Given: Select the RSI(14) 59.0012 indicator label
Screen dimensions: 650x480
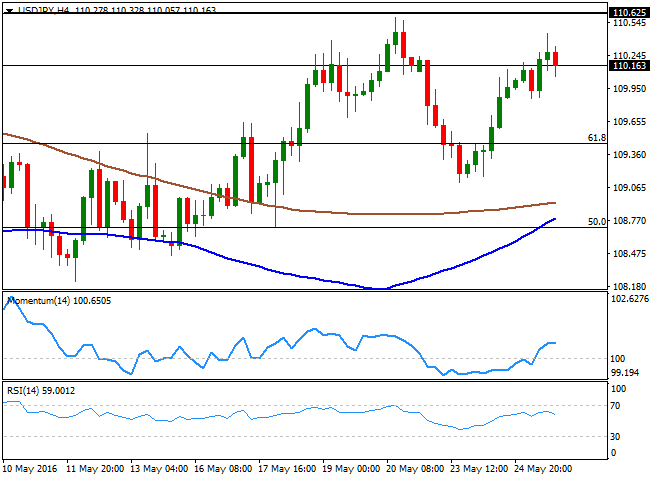Looking at the screenshot, I should [x=41, y=391].
